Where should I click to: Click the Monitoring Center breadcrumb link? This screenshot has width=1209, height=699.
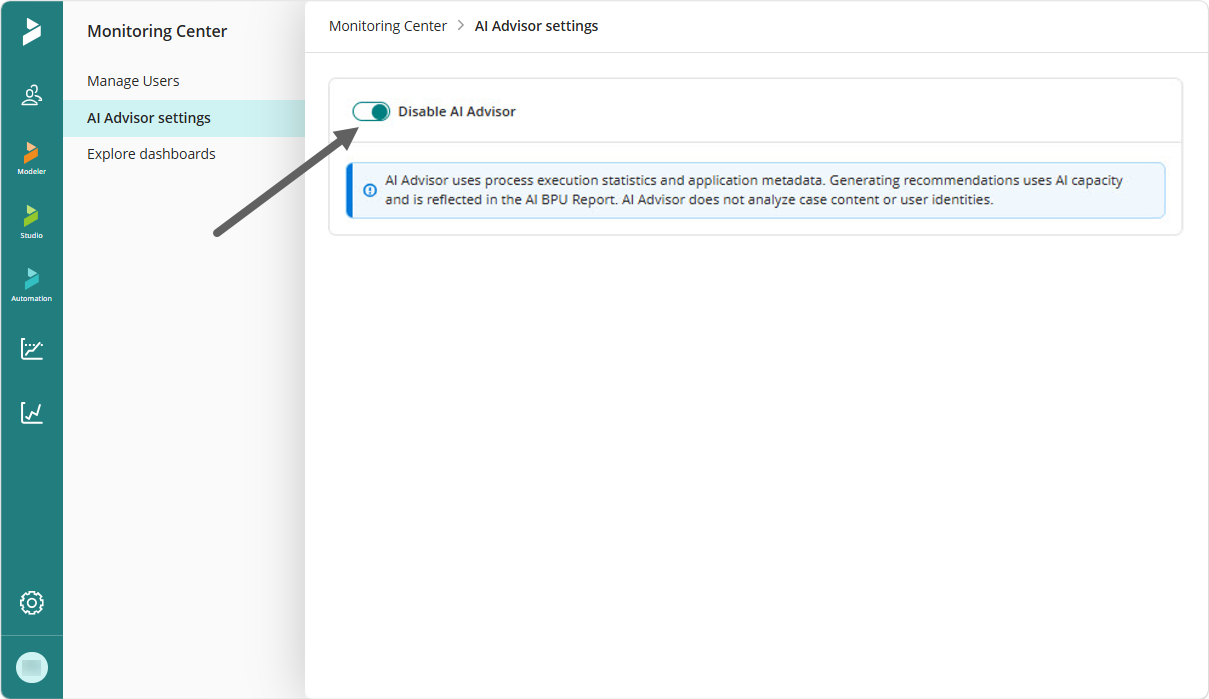click(388, 26)
